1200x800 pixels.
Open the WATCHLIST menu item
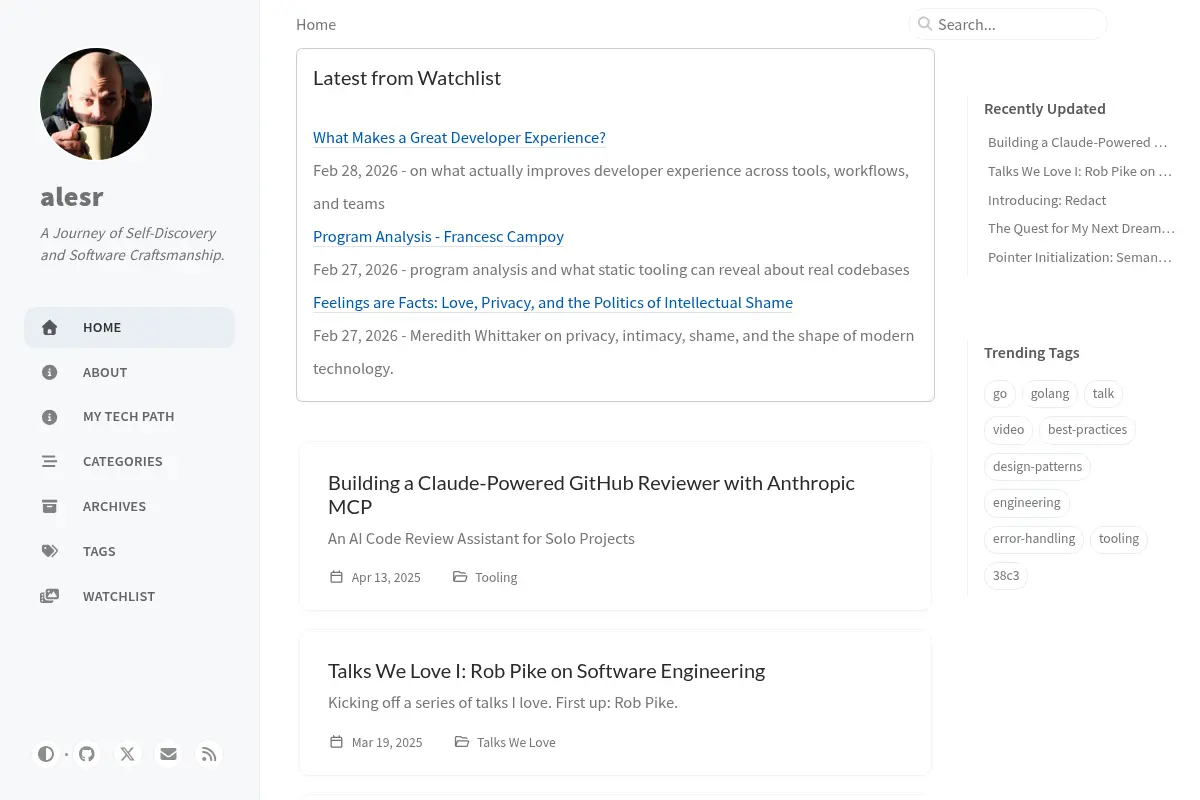pyautogui.click(x=130, y=597)
